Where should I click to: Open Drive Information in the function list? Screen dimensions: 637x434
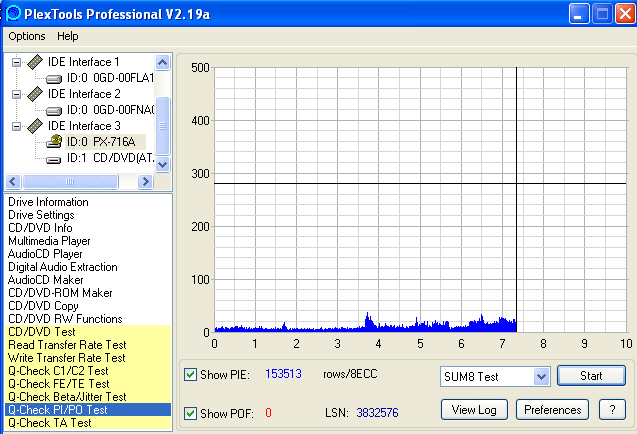coord(48,202)
